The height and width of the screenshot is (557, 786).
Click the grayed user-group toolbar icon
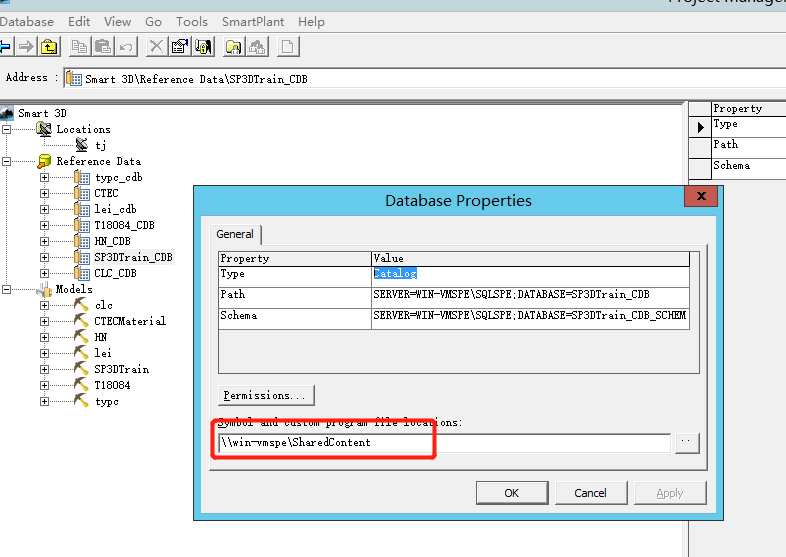click(x=258, y=47)
